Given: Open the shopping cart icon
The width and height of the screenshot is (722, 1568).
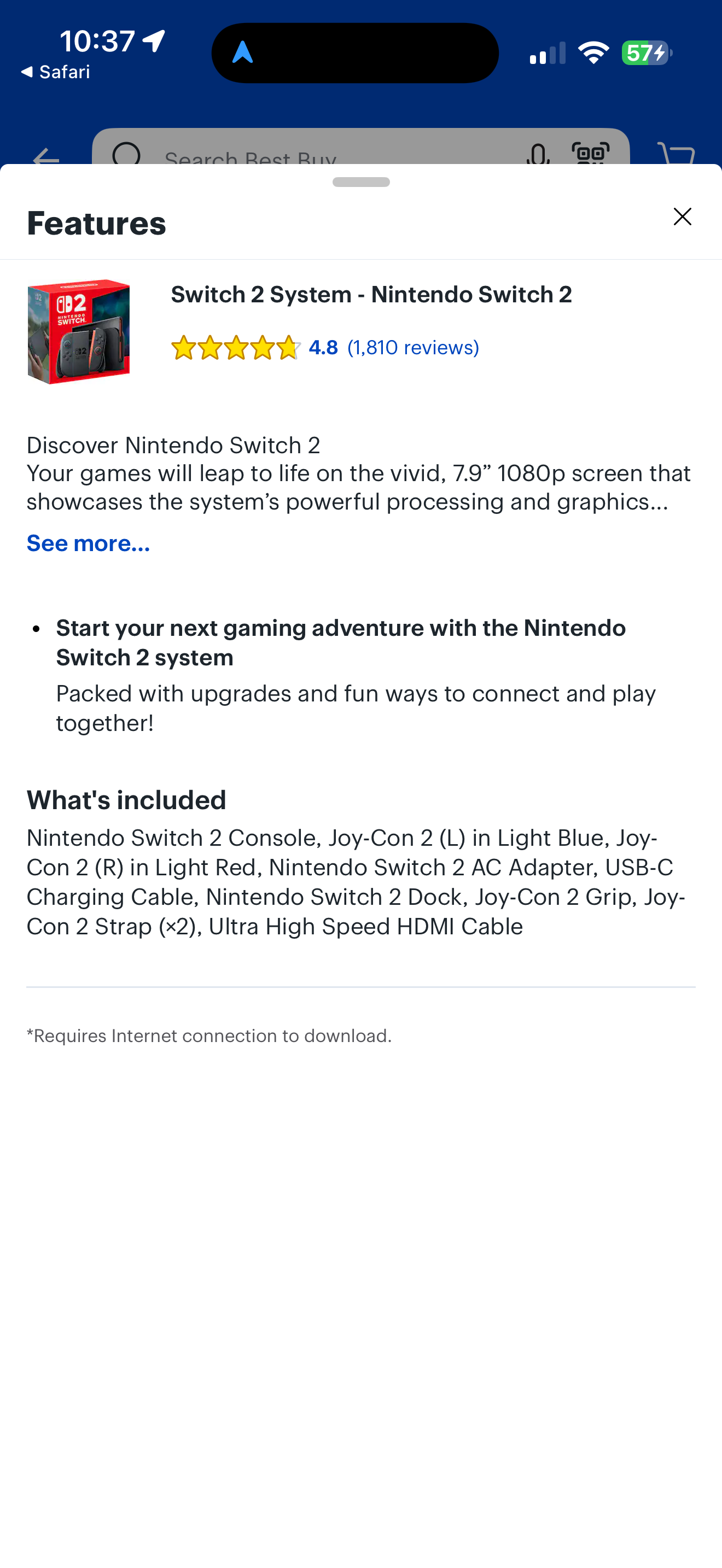Looking at the screenshot, I should click(x=677, y=154).
